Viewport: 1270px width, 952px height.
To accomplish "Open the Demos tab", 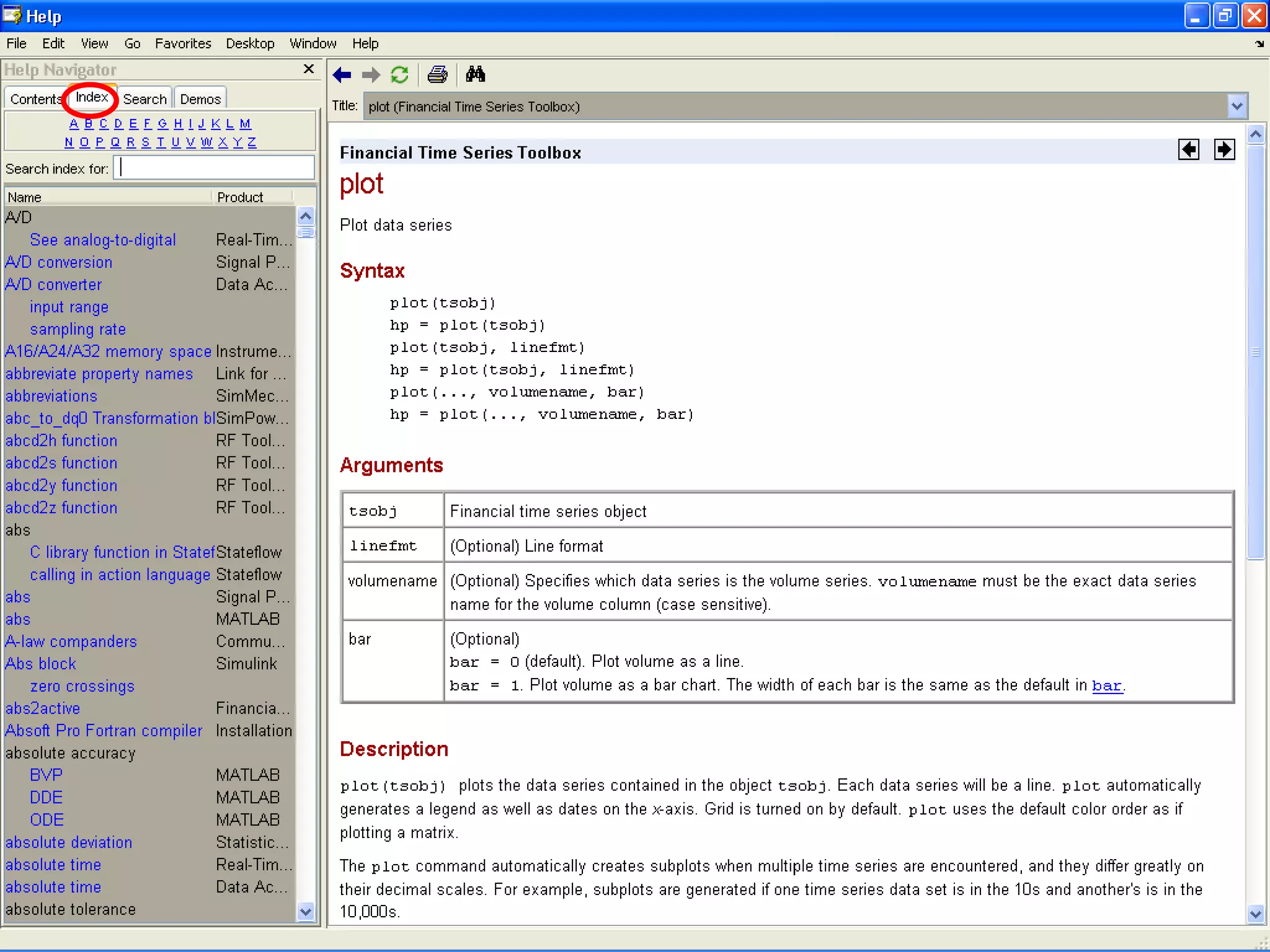I will click(x=200, y=99).
